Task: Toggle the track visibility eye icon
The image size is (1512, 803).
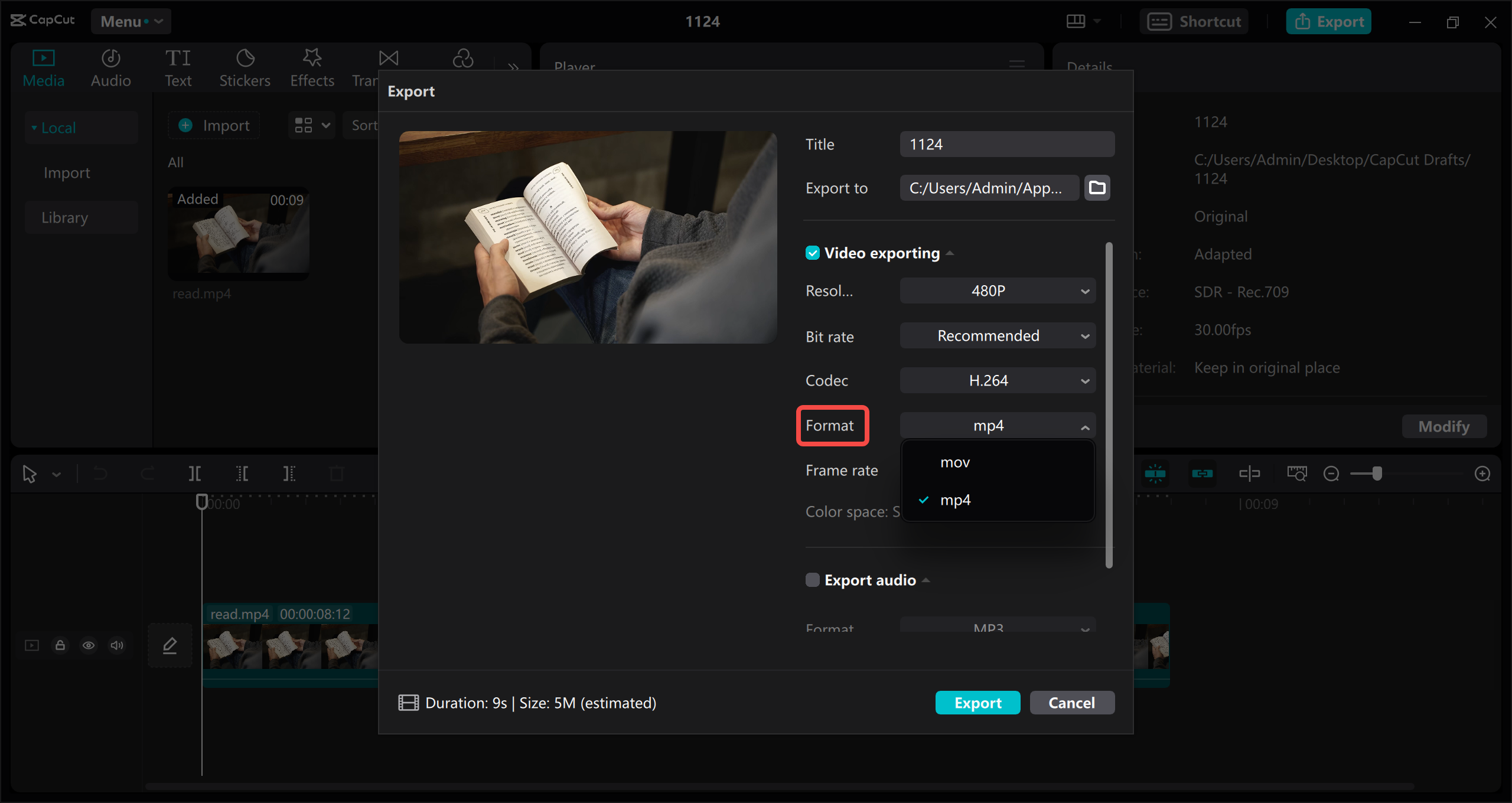Action: [89, 645]
